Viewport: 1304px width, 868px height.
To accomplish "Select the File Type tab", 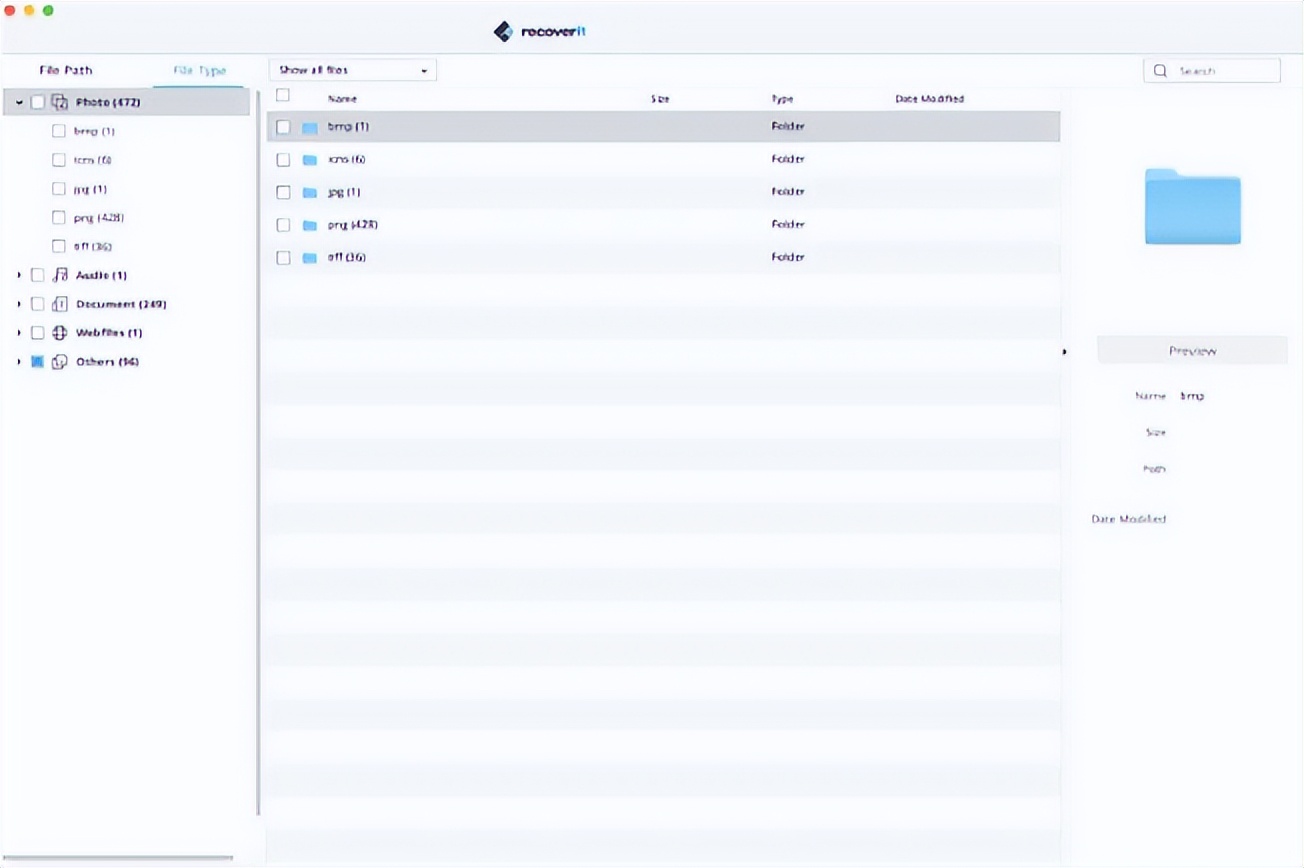I will 197,70.
